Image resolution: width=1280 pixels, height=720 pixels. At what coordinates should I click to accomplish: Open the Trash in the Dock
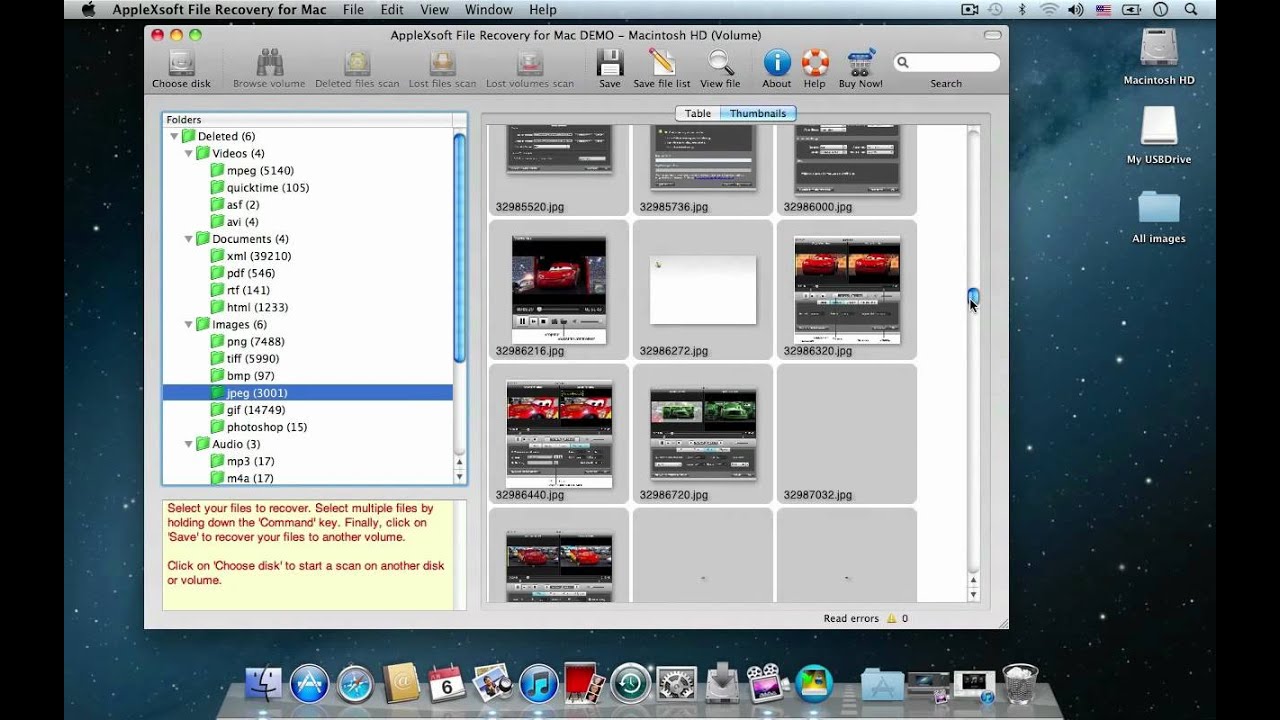[1020, 684]
